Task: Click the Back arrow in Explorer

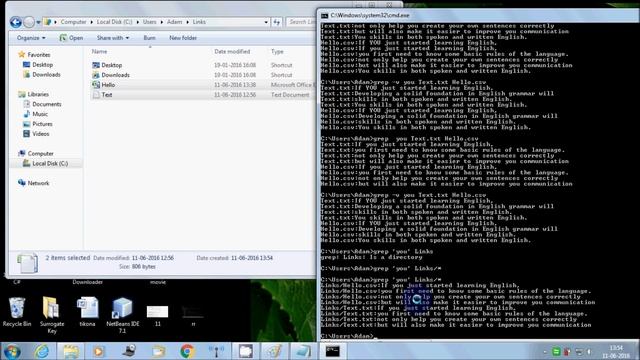Action: (x=16, y=22)
